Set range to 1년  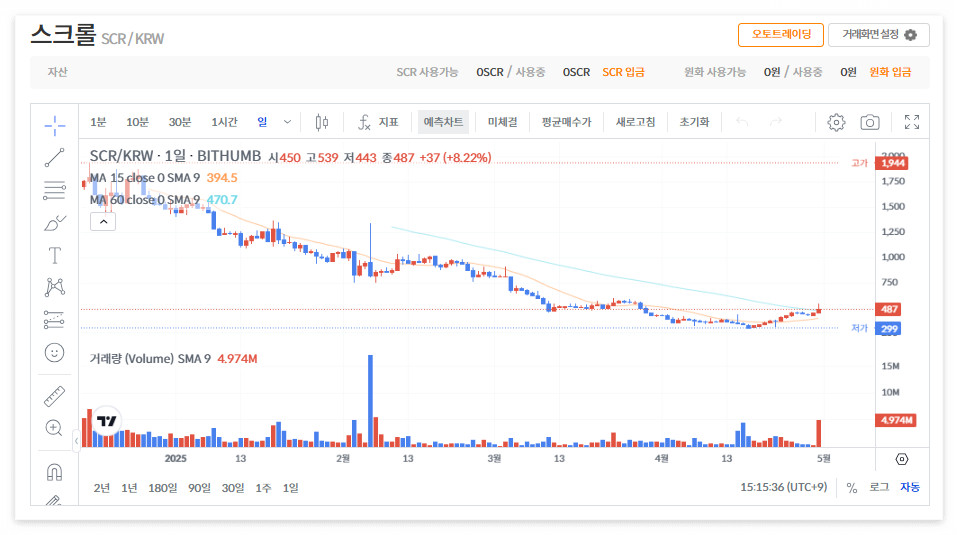(130, 488)
